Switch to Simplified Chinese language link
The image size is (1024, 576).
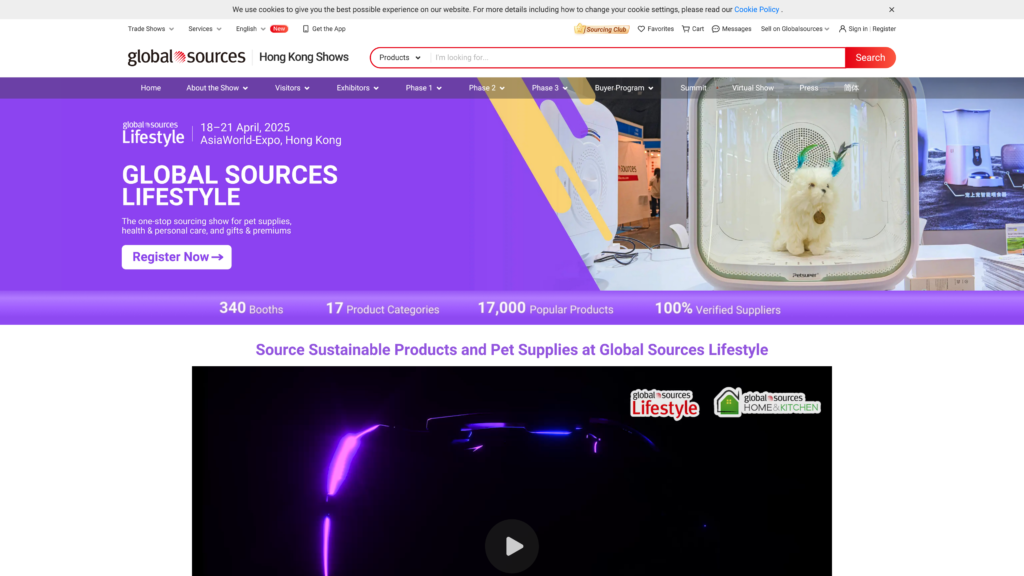(x=851, y=88)
